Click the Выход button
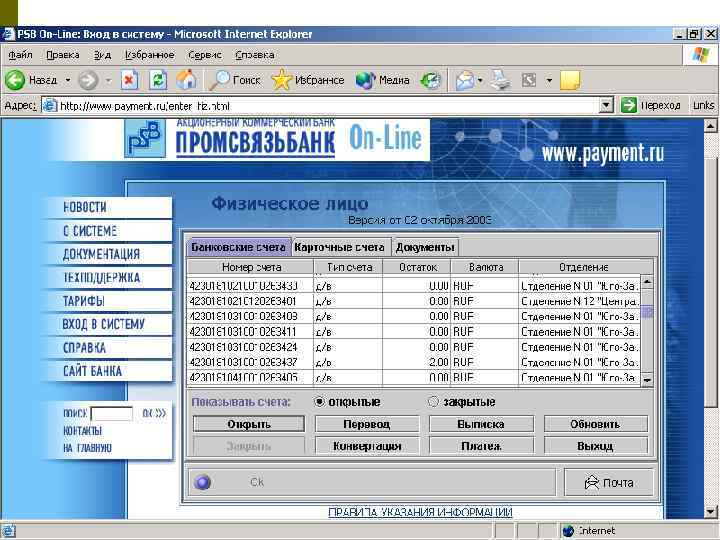Image resolution: width=720 pixels, height=540 pixels. tap(596, 446)
